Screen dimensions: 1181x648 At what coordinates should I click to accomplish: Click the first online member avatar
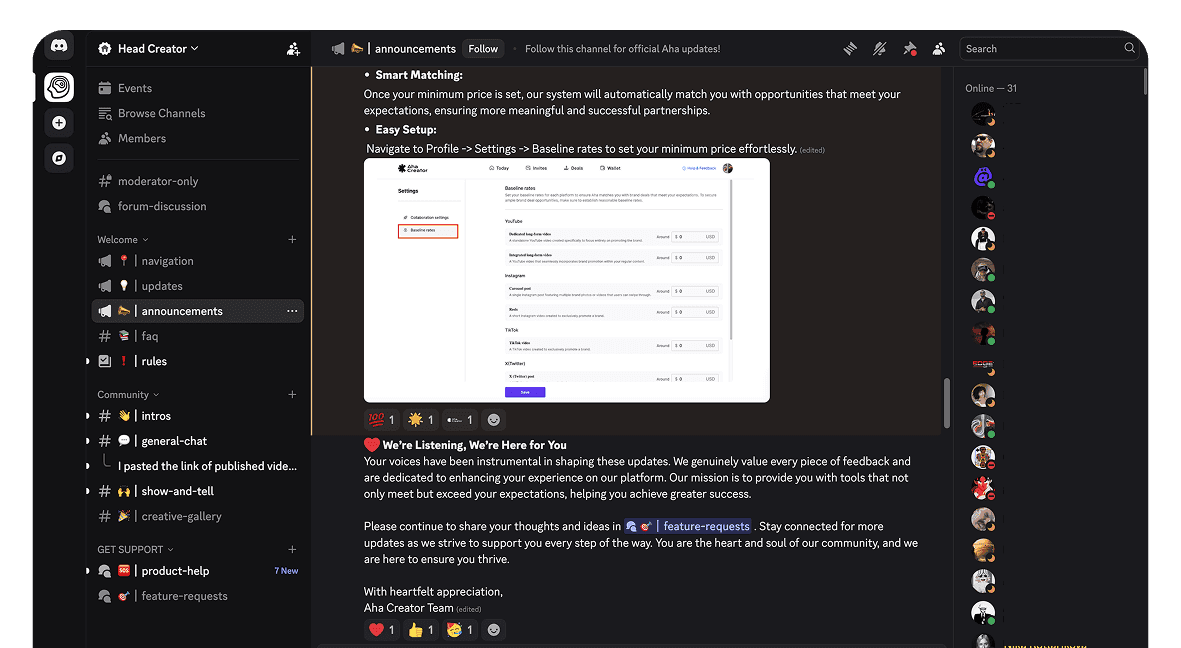pyautogui.click(x=982, y=115)
